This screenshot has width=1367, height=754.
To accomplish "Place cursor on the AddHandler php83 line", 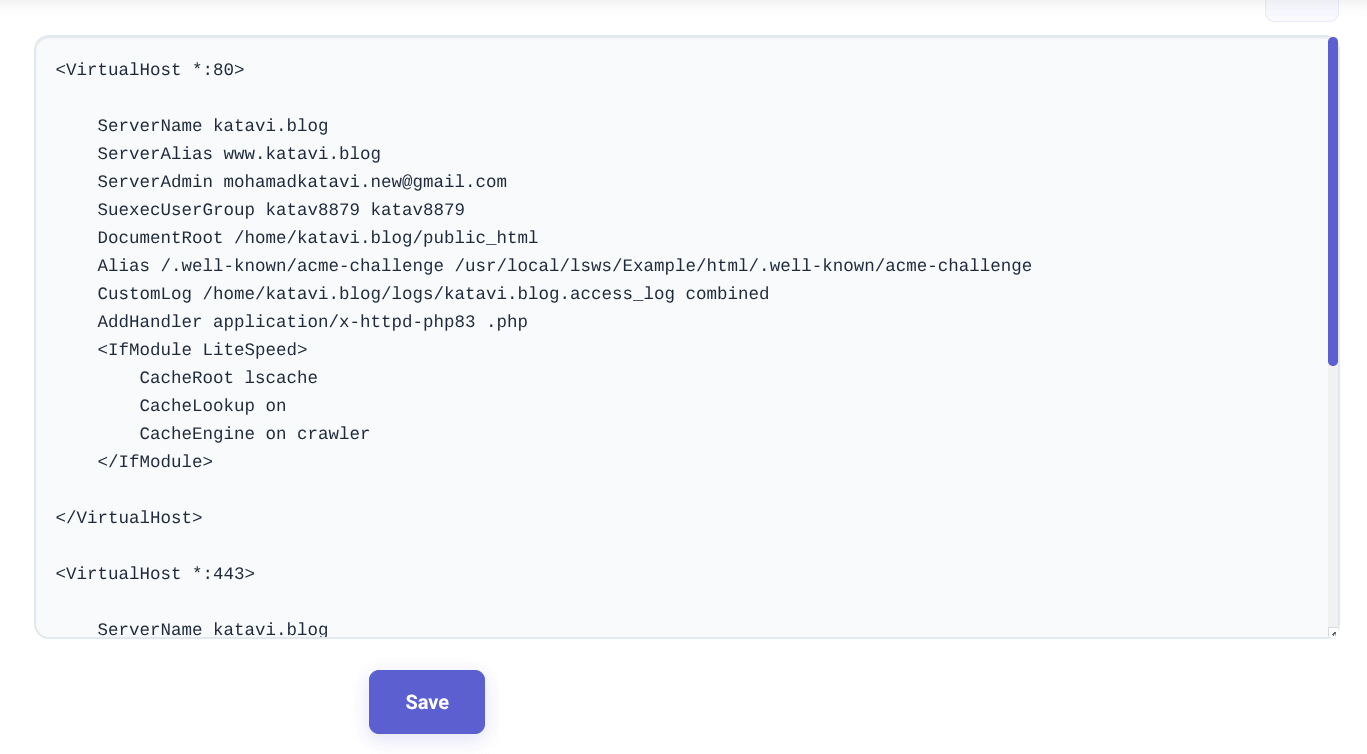I will click(x=311, y=322).
